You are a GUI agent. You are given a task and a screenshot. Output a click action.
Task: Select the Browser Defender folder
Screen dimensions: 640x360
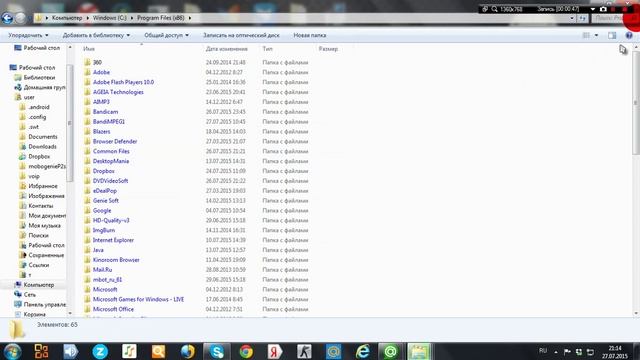(115, 142)
